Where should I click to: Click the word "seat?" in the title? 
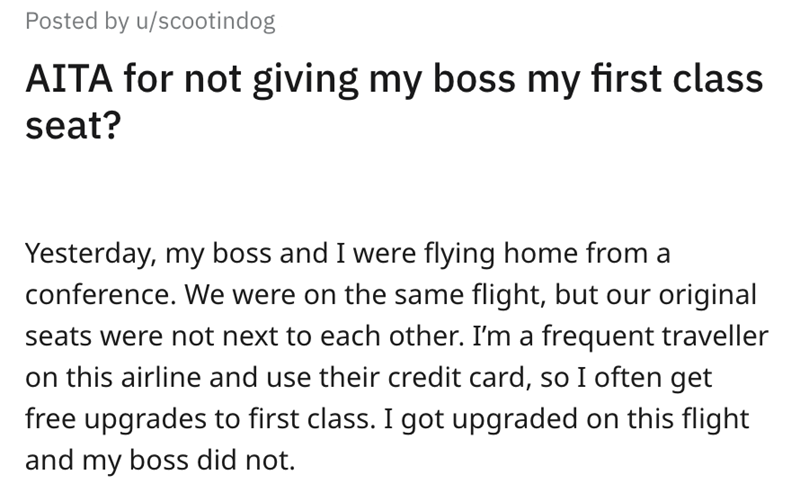click(x=69, y=127)
